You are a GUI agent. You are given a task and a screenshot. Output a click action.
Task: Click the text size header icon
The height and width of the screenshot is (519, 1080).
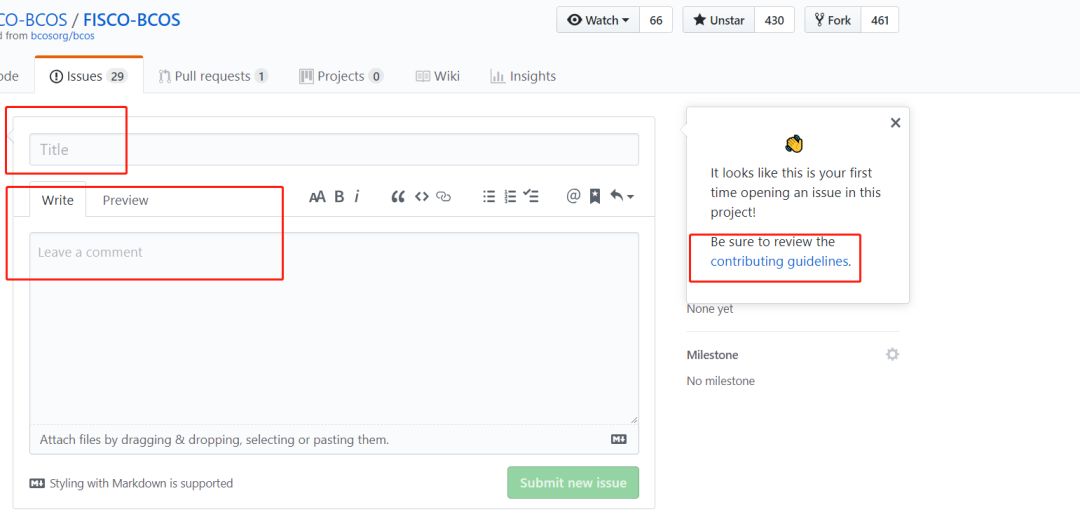[x=317, y=197]
